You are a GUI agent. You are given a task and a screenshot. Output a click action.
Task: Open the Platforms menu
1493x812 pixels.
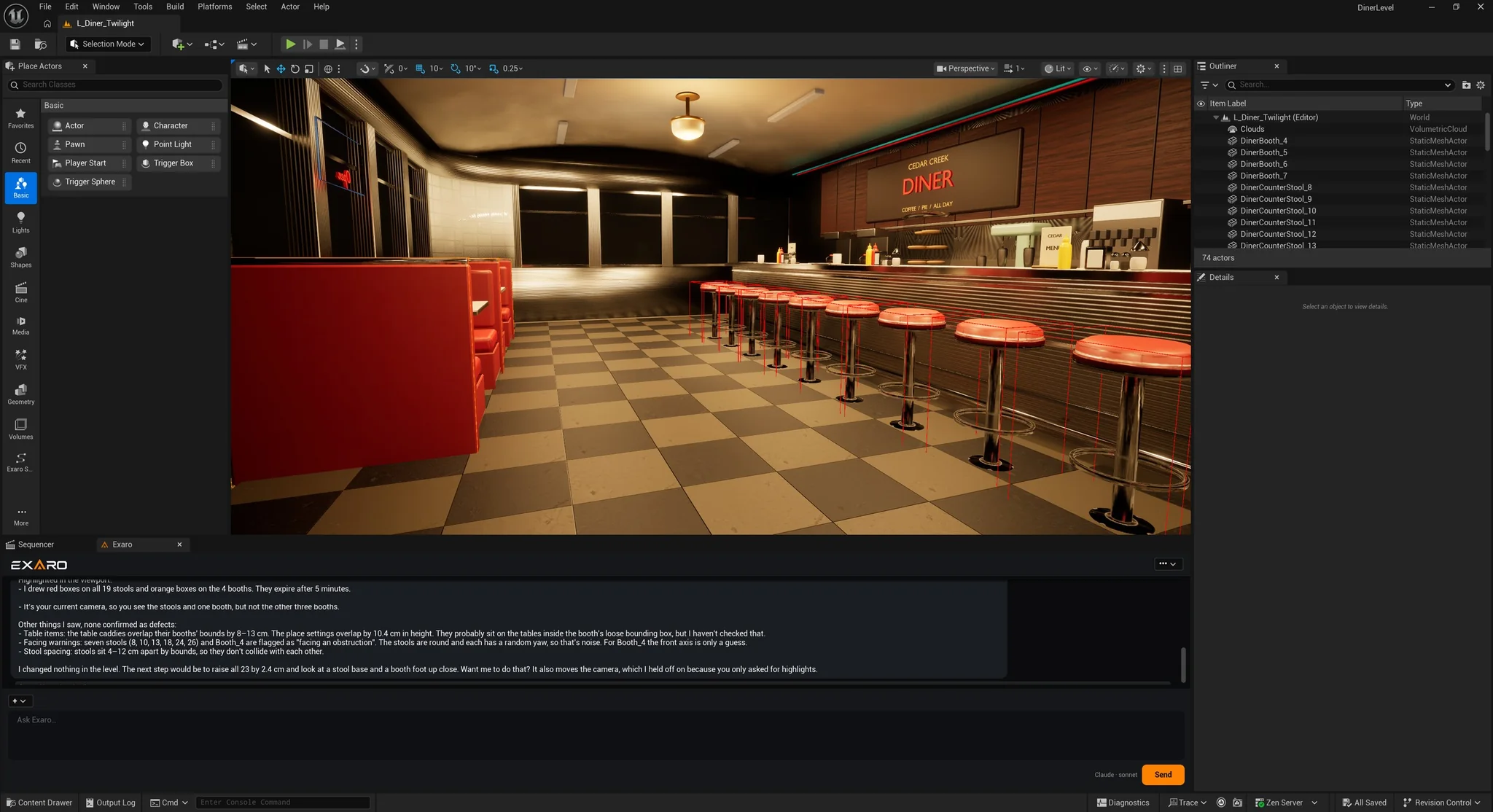(x=214, y=7)
